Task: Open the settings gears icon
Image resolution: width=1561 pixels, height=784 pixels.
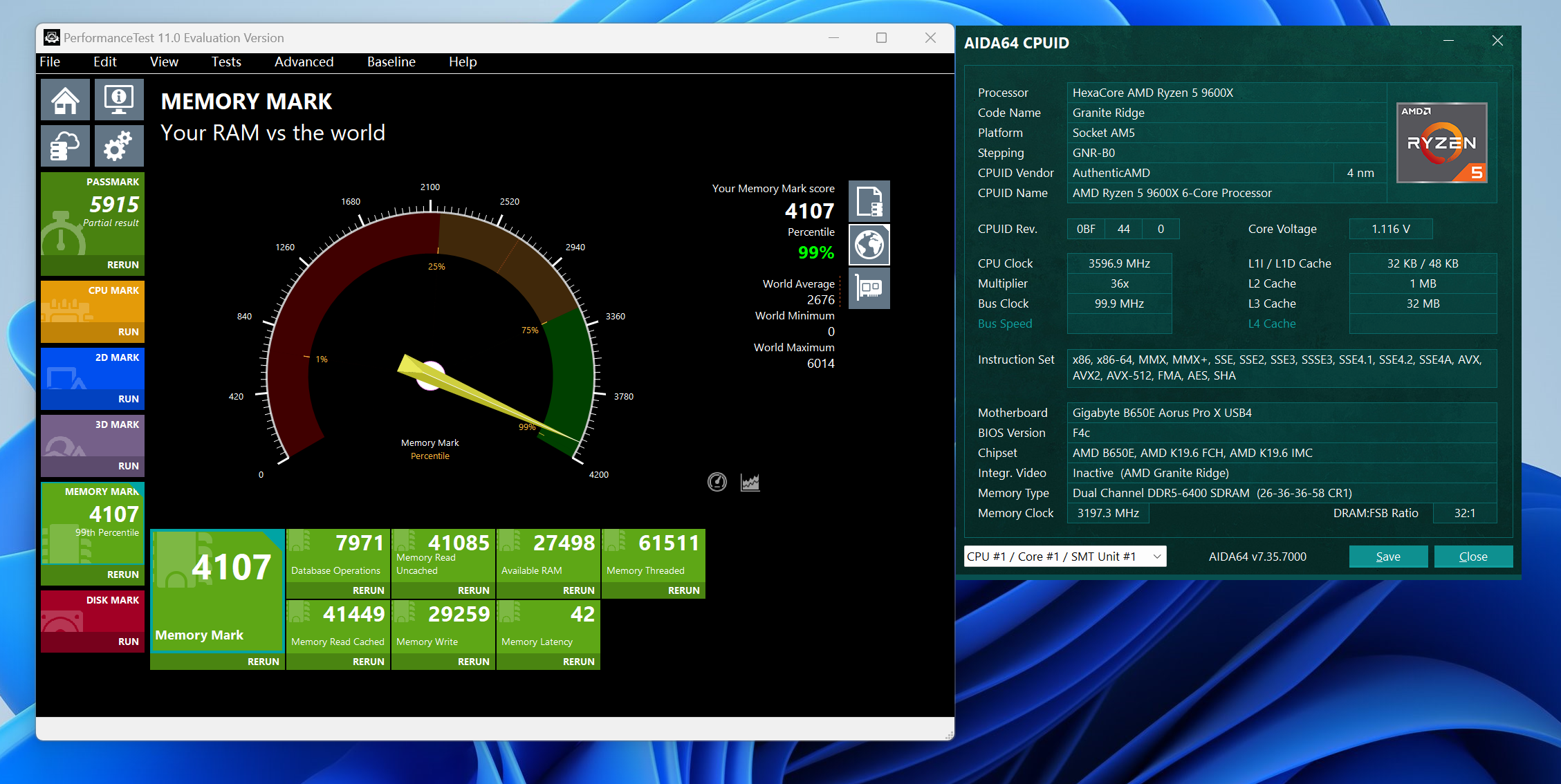Action: pos(119,146)
